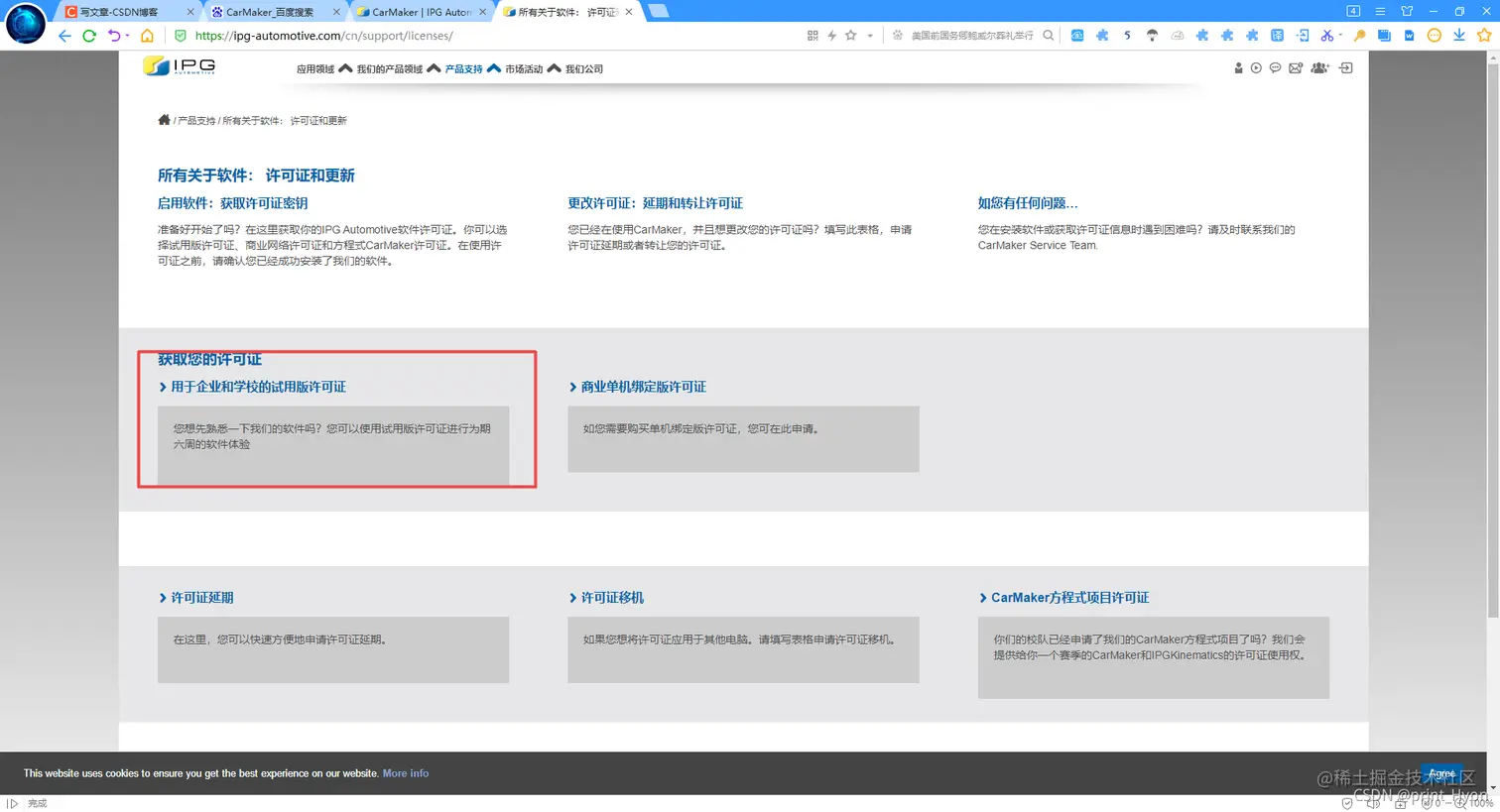Click the green shield security icon in address bar
This screenshot has height=812, width=1500.
click(x=181, y=36)
